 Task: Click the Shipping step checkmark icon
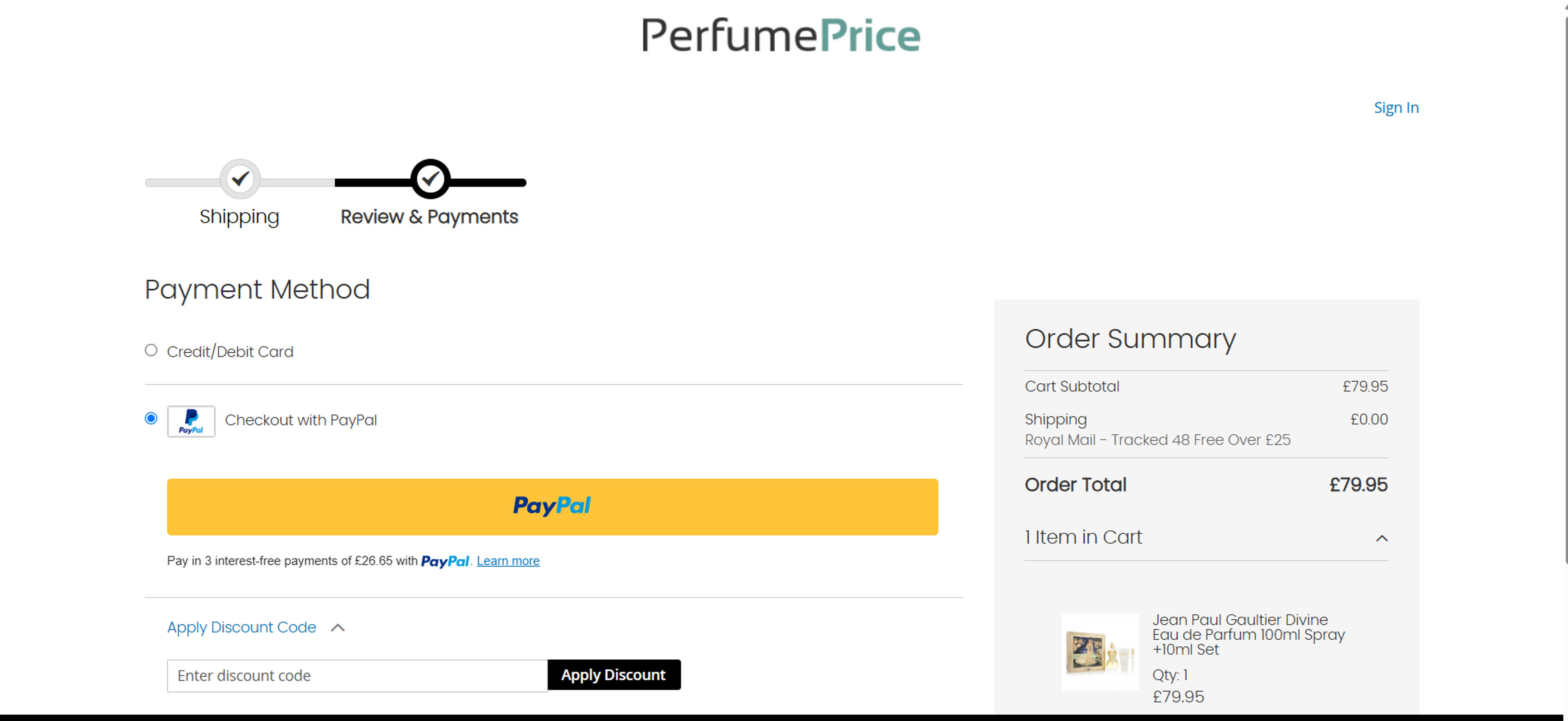pyautogui.click(x=241, y=179)
